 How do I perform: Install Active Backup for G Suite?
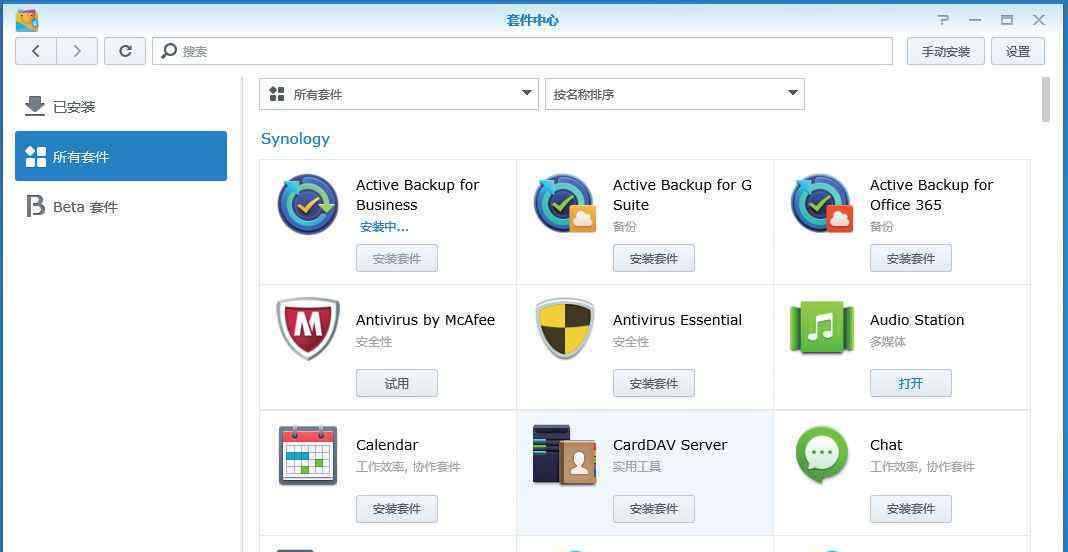tap(654, 258)
